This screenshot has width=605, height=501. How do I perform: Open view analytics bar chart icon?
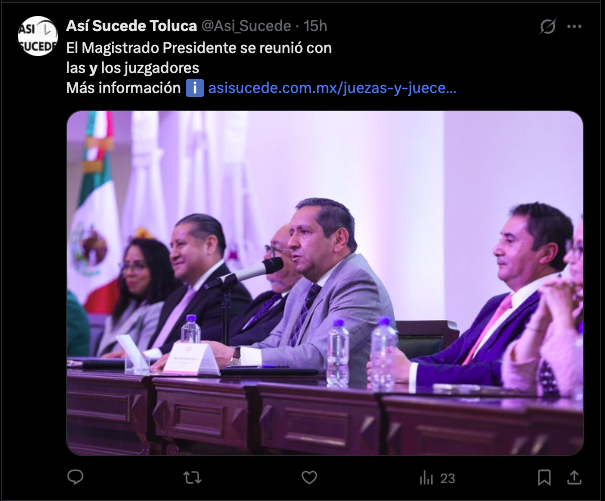(426, 478)
